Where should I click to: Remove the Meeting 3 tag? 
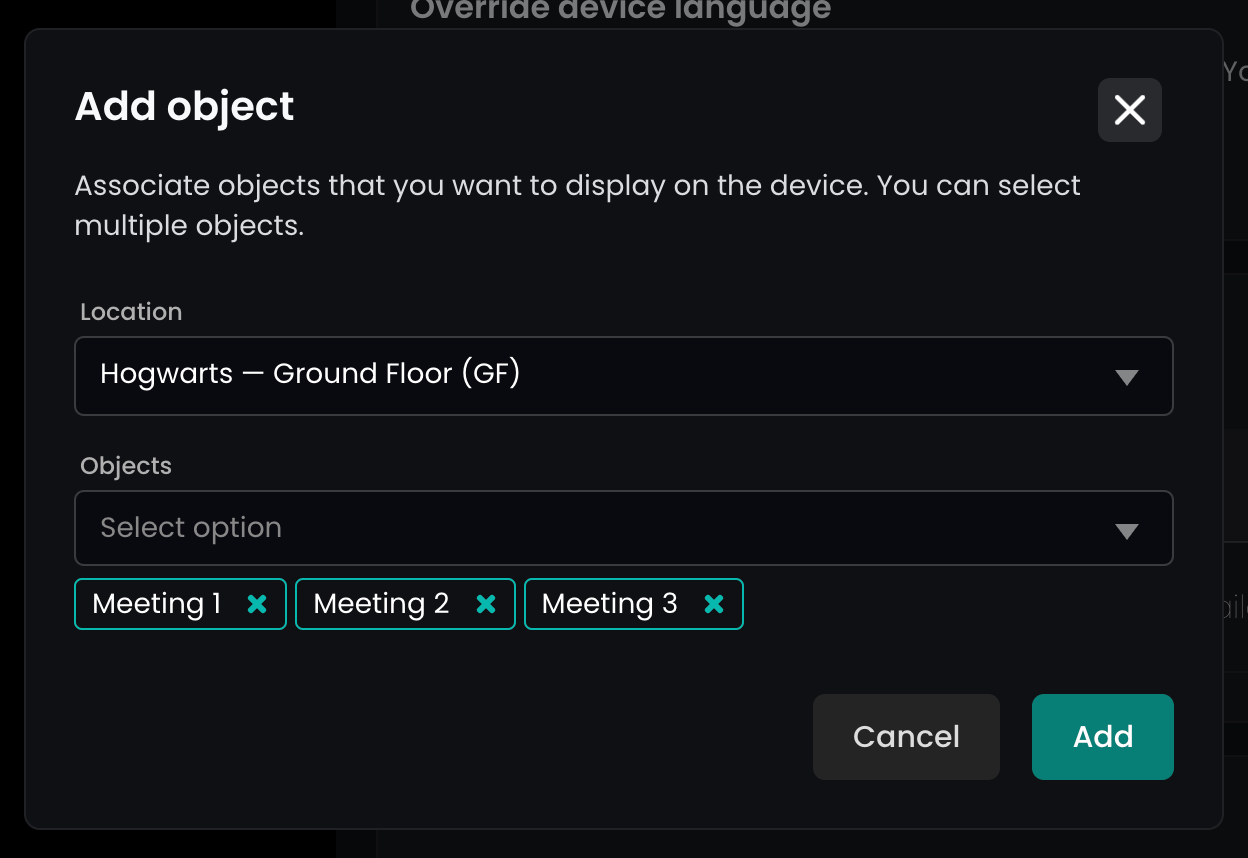(x=714, y=604)
